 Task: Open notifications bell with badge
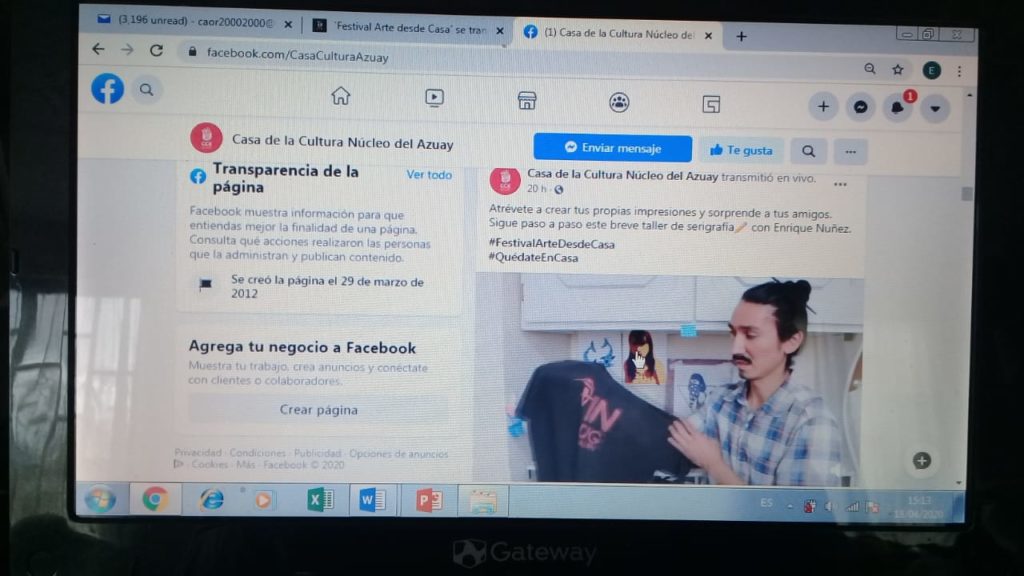point(898,108)
